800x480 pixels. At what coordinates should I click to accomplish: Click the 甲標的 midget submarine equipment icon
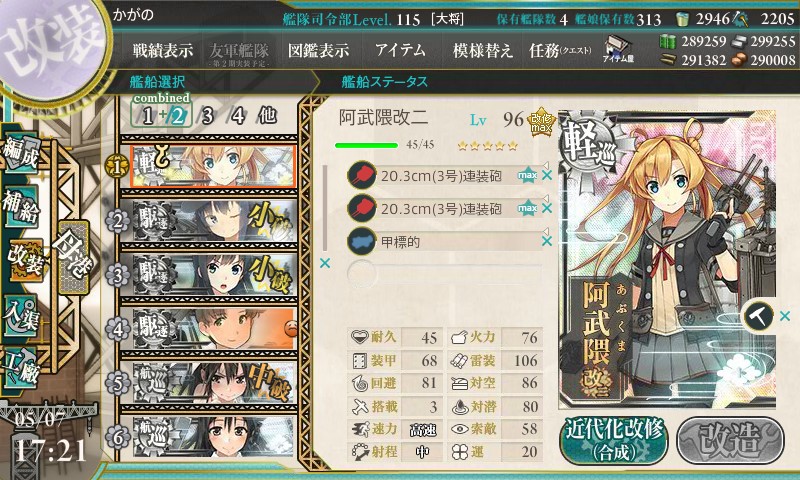point(361,241)
